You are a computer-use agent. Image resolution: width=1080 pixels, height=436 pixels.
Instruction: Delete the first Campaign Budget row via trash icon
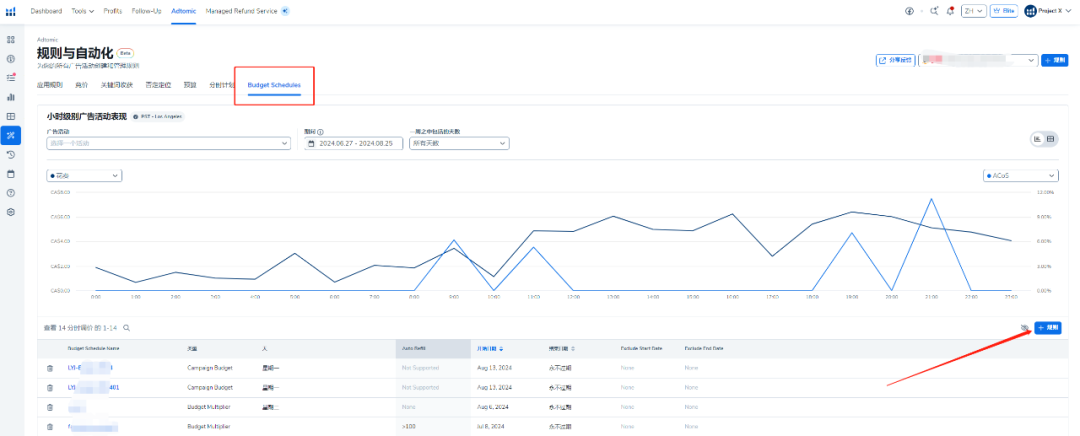[x=50, y=368]
